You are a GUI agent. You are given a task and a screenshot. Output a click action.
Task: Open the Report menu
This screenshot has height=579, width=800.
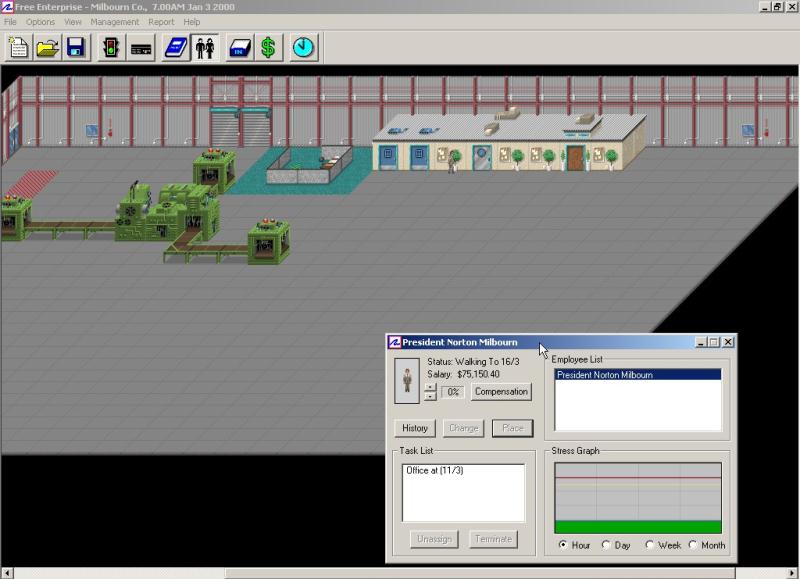click(x=160, y=22)
